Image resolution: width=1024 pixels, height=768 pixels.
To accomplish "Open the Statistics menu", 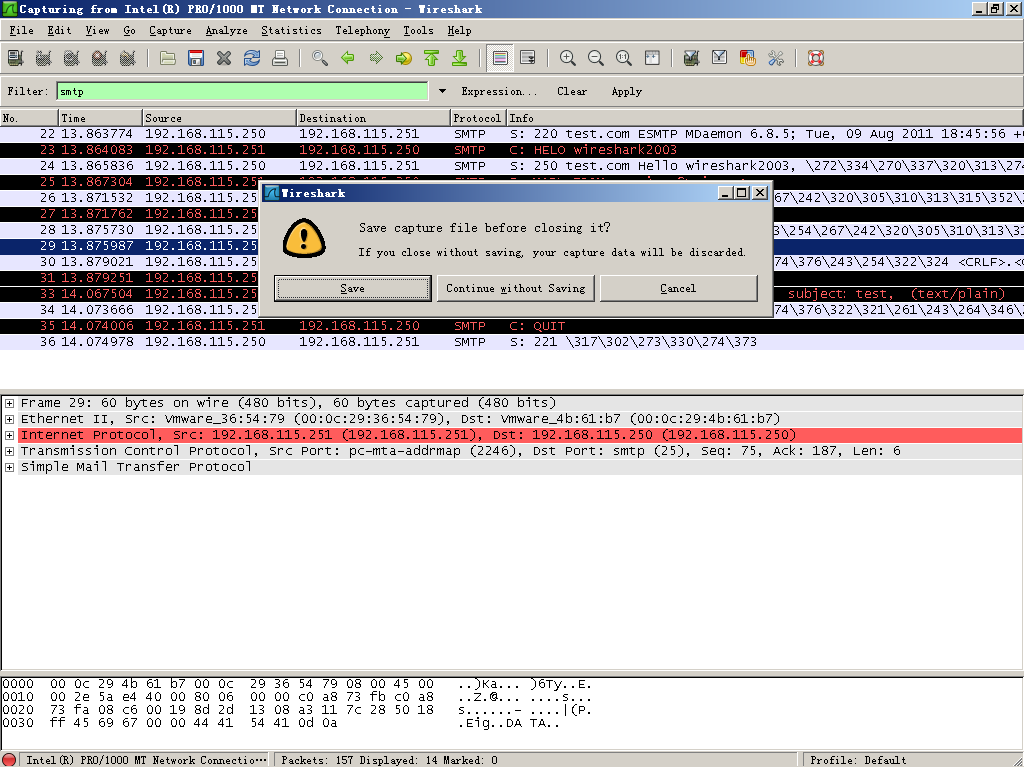I will click(x=291, y=30).
